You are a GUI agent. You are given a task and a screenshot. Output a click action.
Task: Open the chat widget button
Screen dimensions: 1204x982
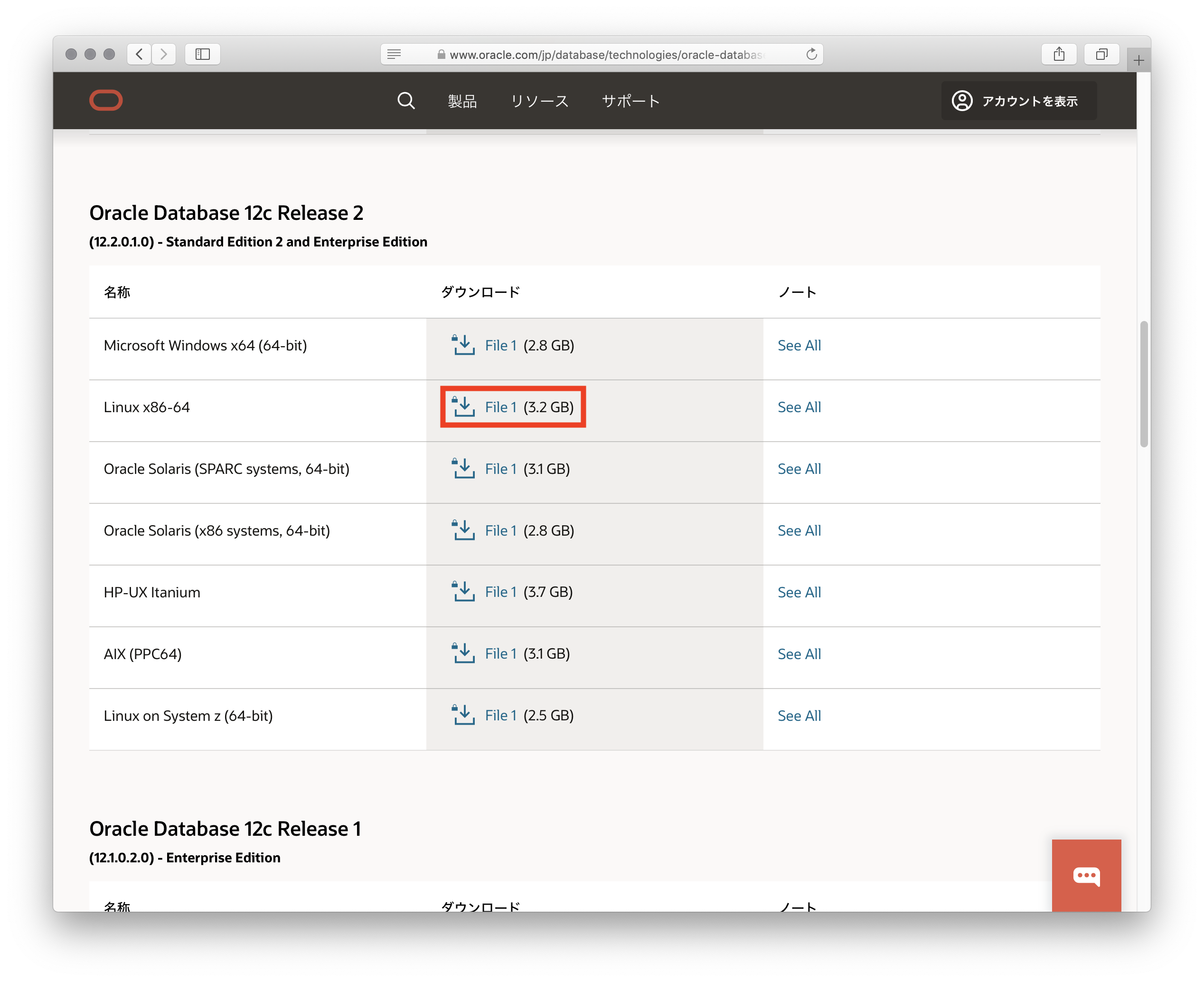coord(1086,875)
